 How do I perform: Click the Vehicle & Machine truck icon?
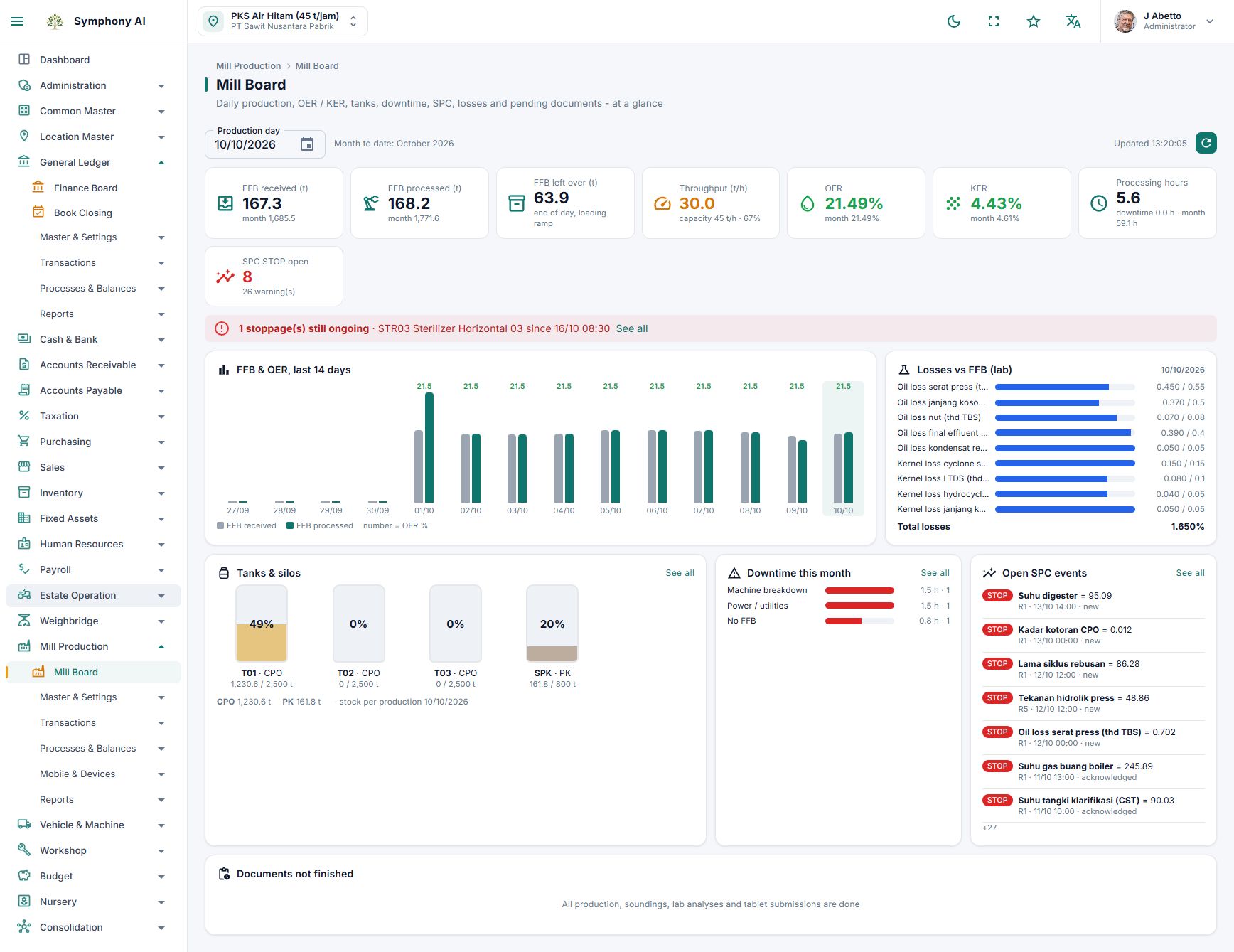click(x=24, y=825)
